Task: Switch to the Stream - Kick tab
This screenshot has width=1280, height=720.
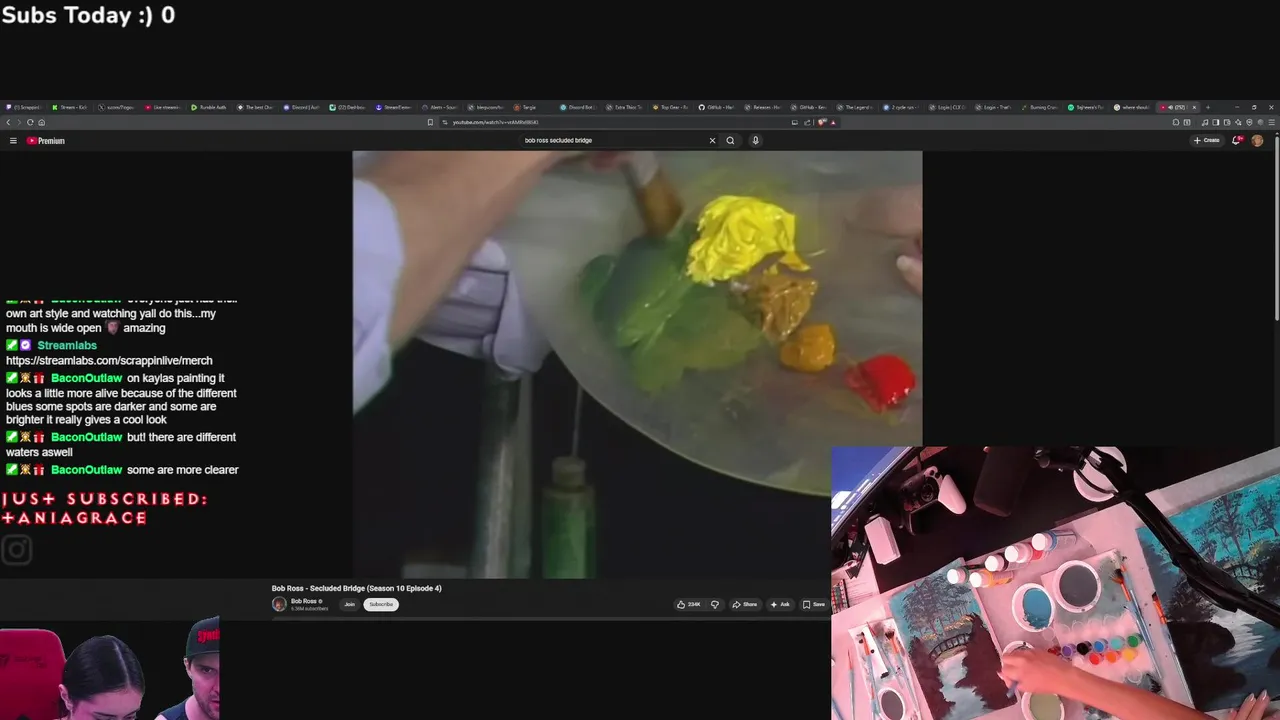Action: click(x=69, y=107)
